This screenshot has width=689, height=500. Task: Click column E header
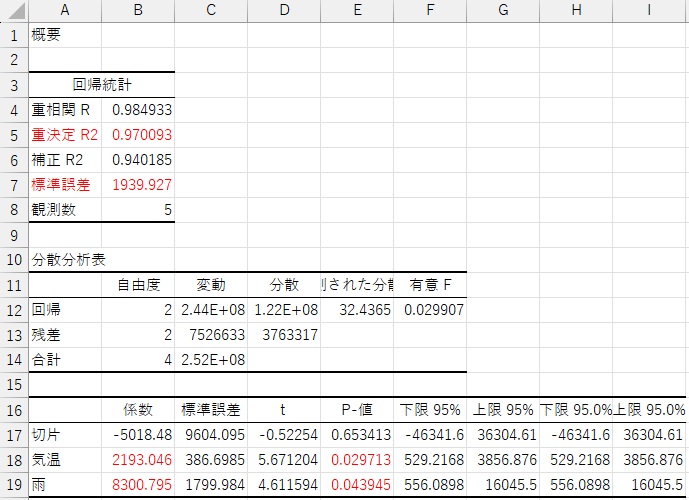click(x=357, y=10)
